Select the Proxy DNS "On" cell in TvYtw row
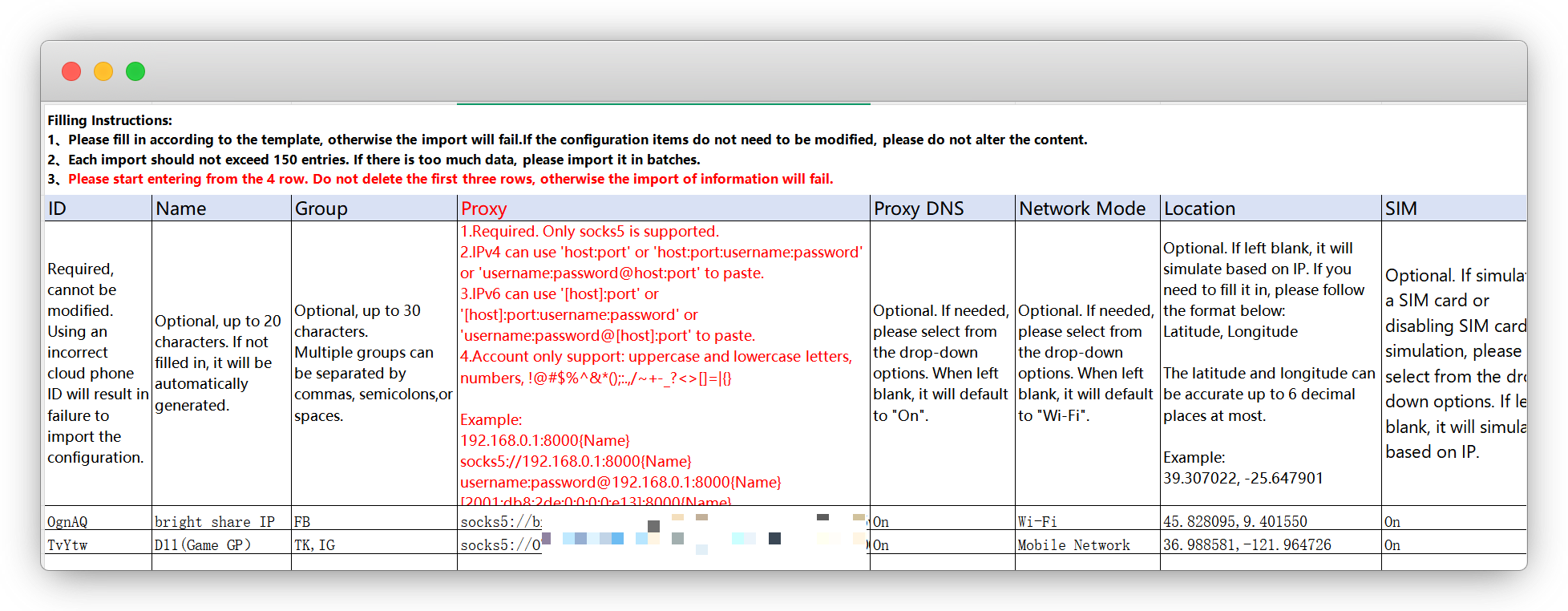The image size is (1568, 611). (943, 542)
